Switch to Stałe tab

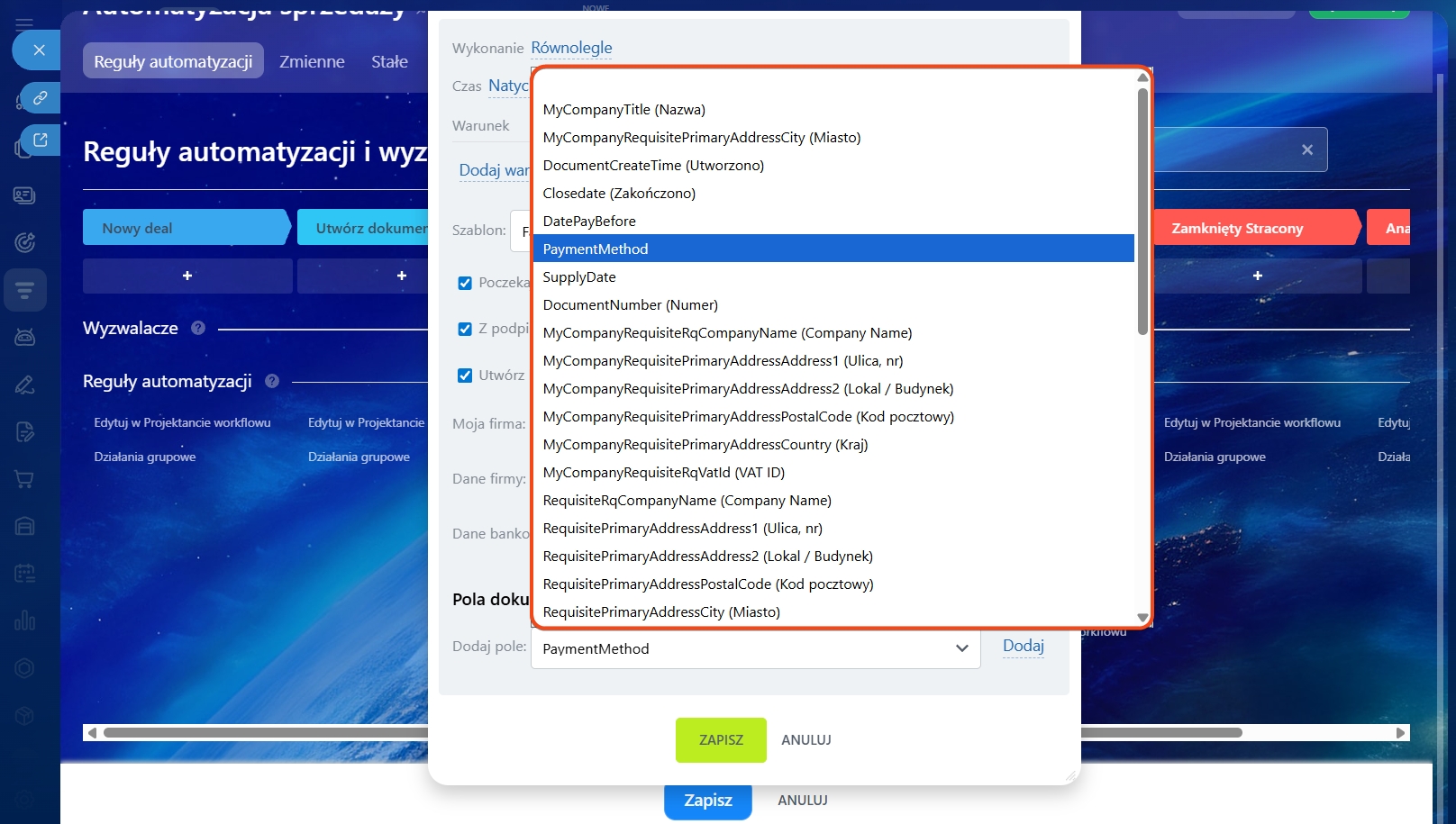389,61
